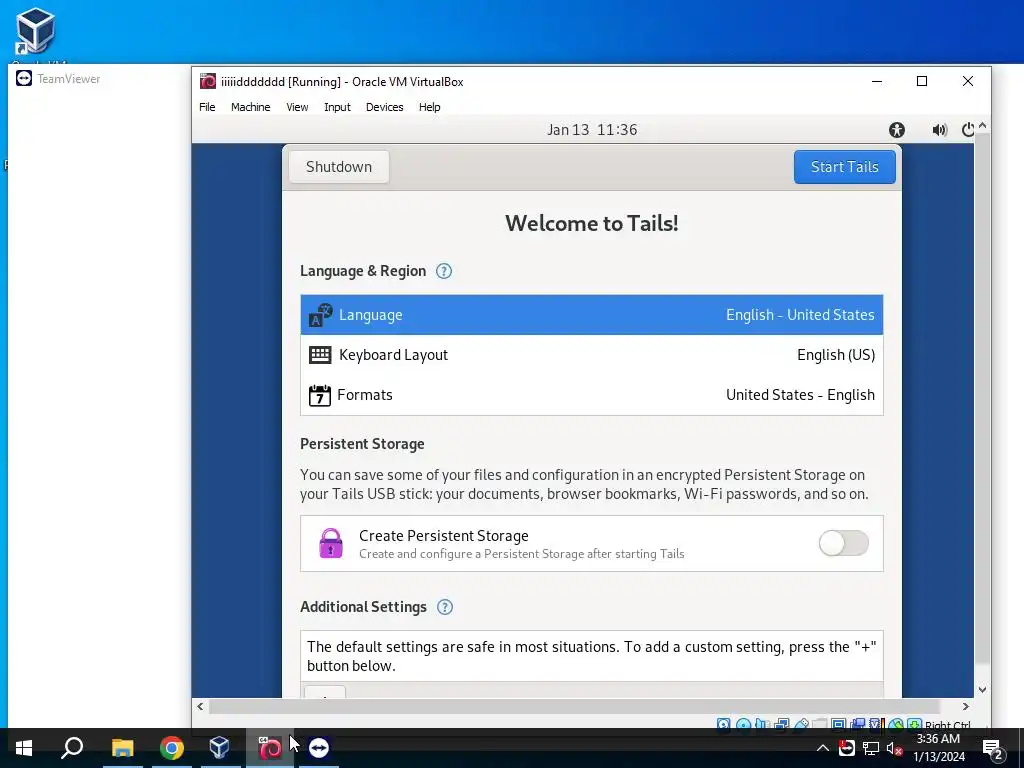
Task: Open TeamViewer from the taskbar
Action: (x=319, y=748)
